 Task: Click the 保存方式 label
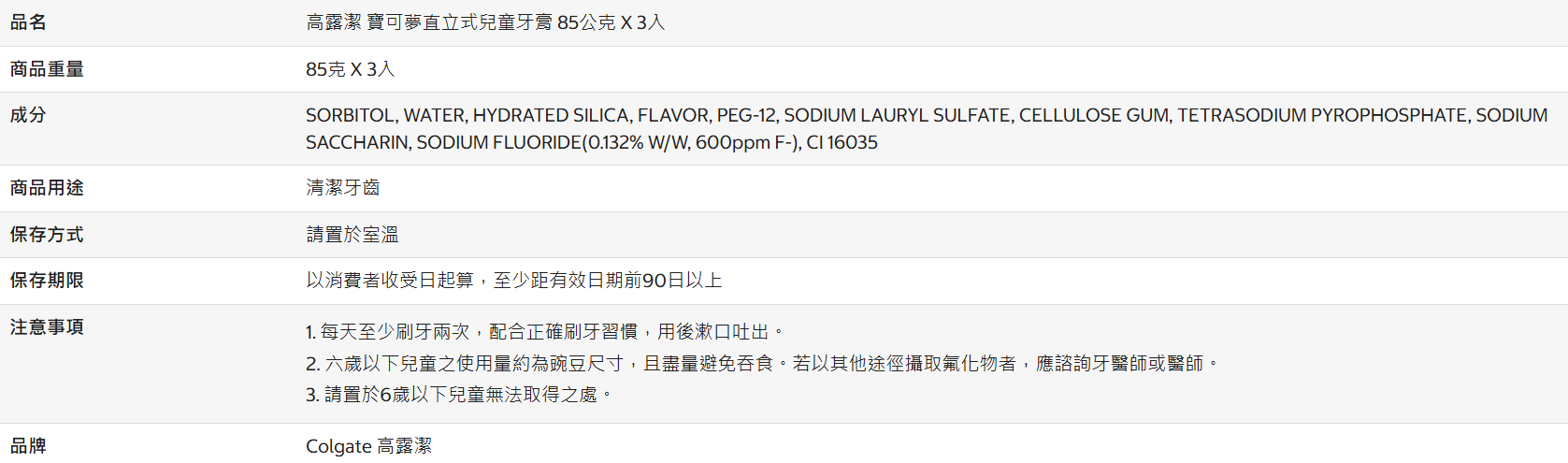pyautogui.click(x=47, y=235)
